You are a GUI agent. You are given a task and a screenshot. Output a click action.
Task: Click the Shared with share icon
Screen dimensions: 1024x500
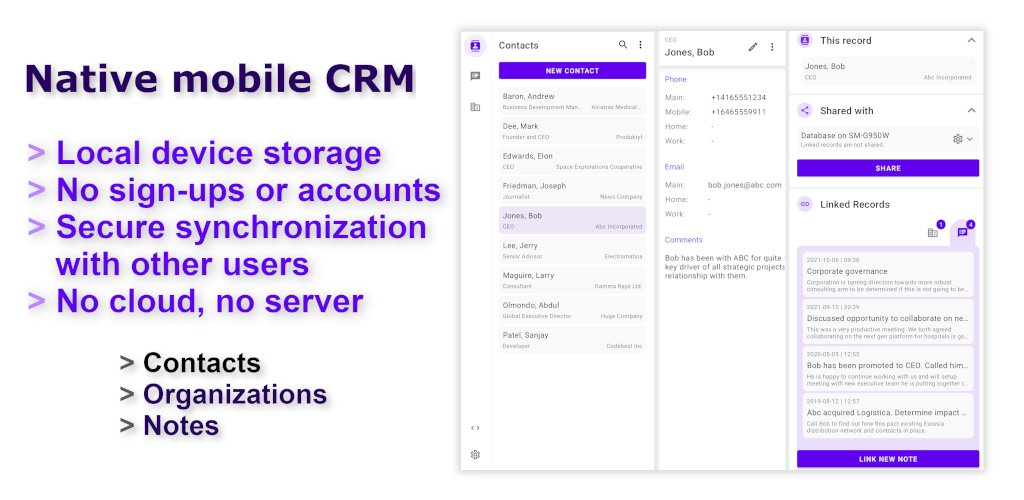tap(805, 111)
